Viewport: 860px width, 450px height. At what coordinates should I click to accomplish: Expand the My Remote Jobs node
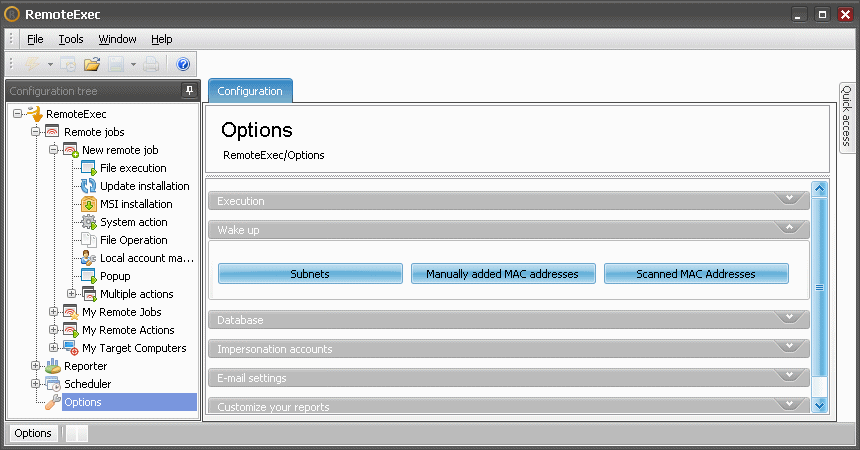coord(54,312)
